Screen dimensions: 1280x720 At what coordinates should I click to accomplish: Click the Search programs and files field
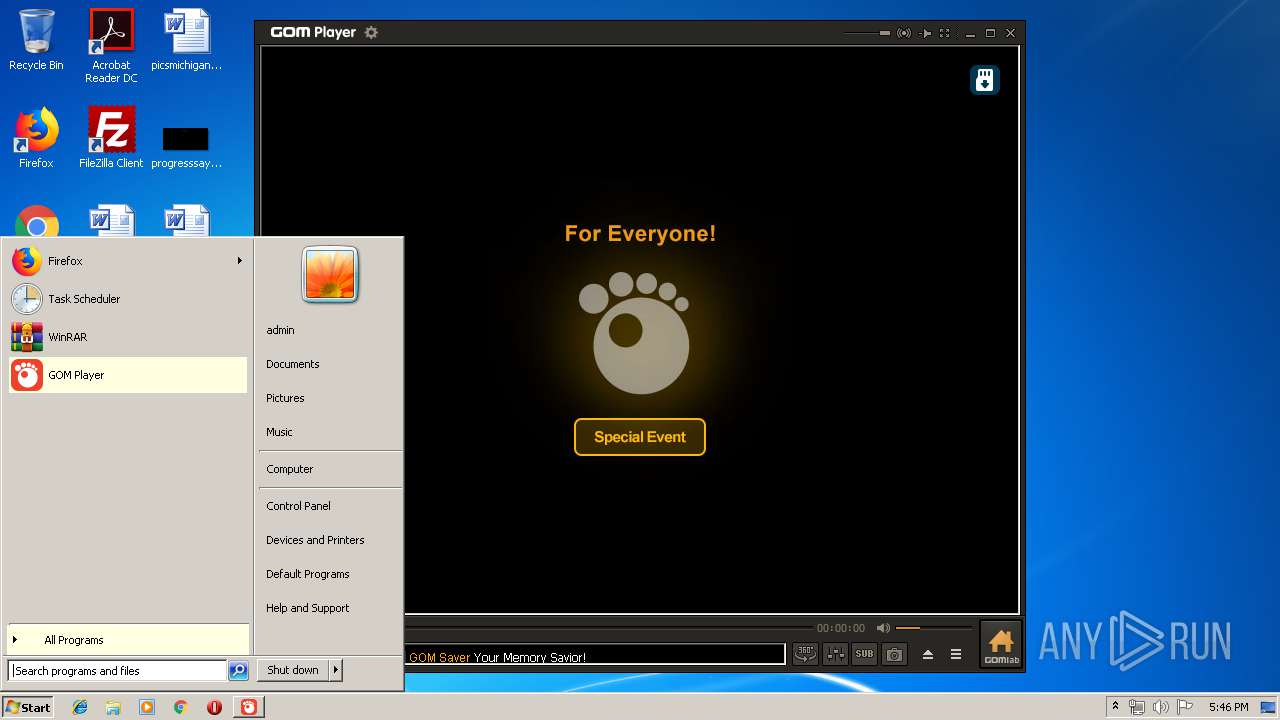[118, 671]
